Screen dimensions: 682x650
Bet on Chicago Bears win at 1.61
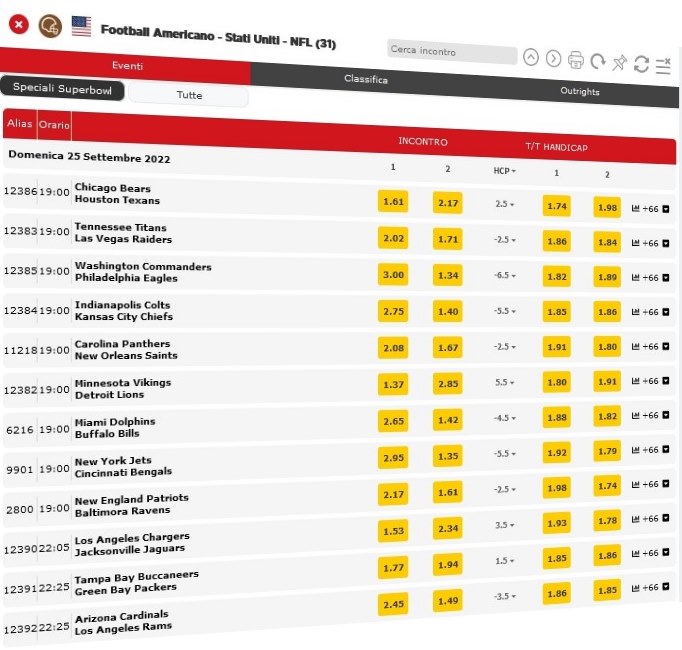point(393,201)
